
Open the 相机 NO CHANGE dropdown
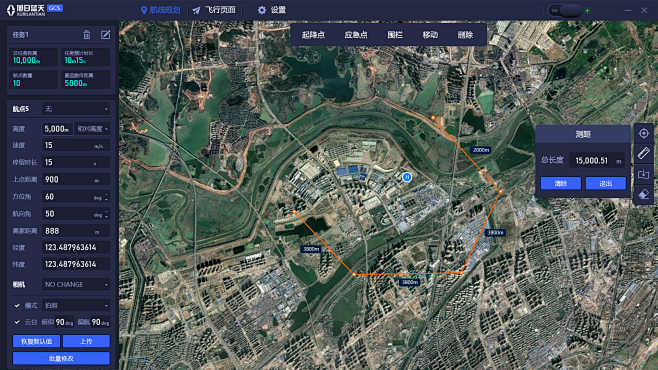click(x=76, y=284)
